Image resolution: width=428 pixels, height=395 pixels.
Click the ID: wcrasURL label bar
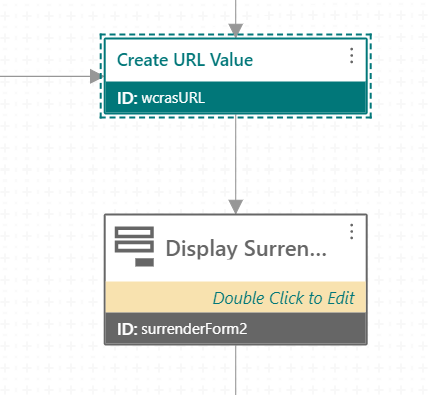coord(236,98)
